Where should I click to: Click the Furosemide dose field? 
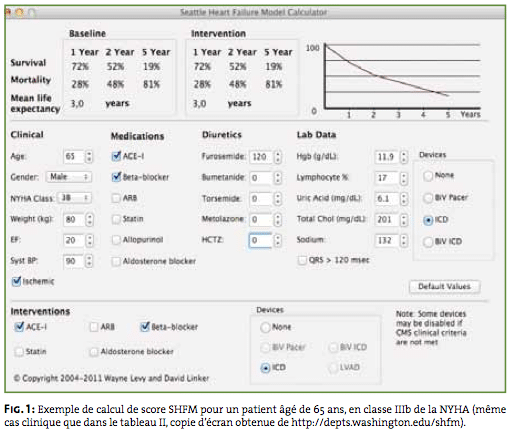coord(261,157)
